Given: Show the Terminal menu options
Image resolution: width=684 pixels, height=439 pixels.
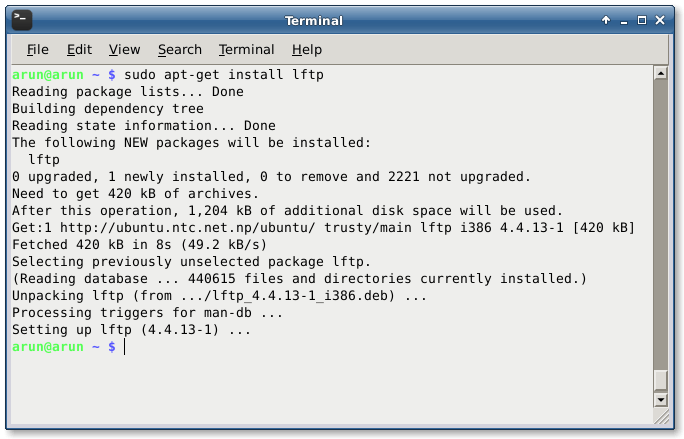Looking at the screenshot, I should tap(246, 50).
